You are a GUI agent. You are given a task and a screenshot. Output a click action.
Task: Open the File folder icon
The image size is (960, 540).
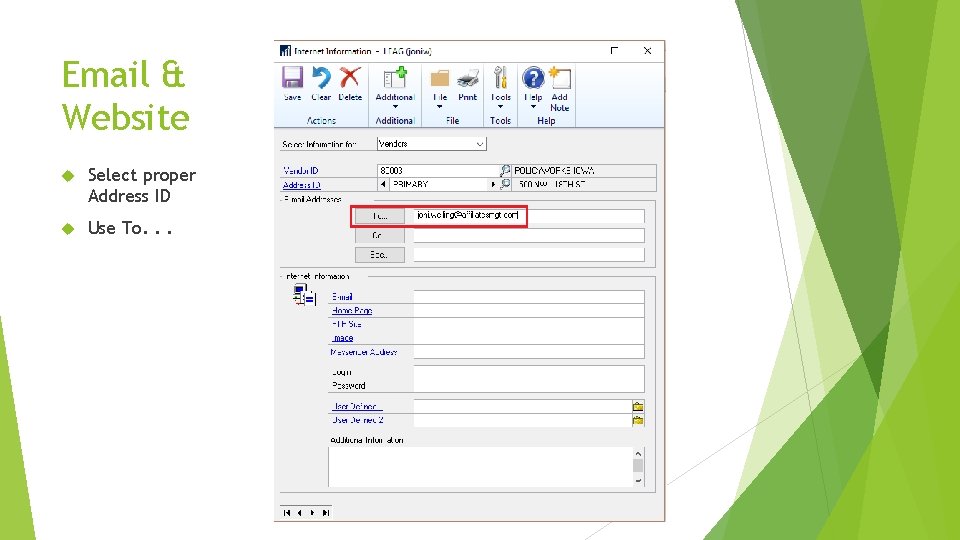click(x=440, y=78)
